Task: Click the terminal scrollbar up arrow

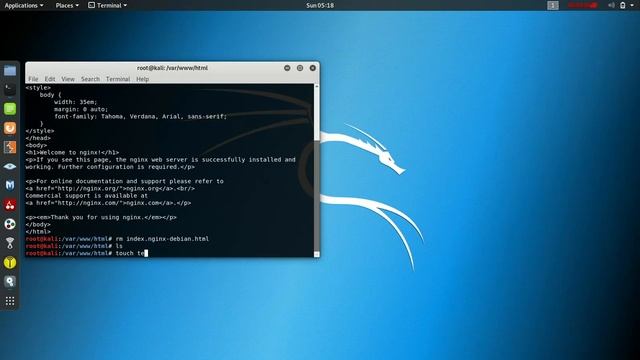Action: click(x=316, y=87)
